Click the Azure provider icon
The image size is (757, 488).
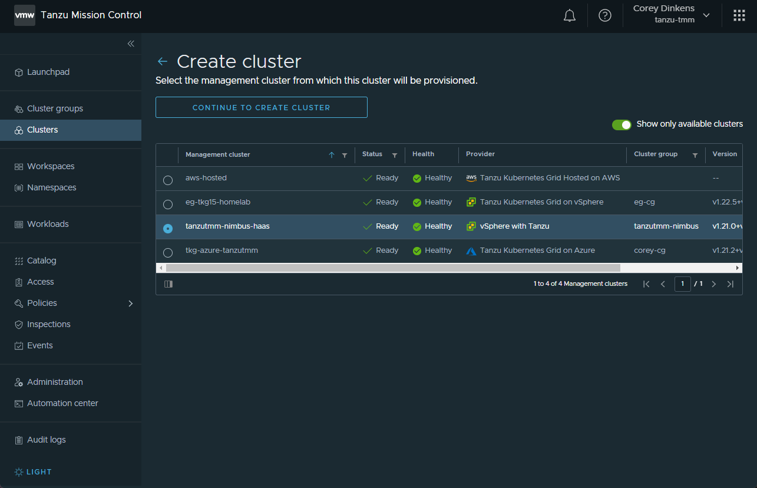471,251
